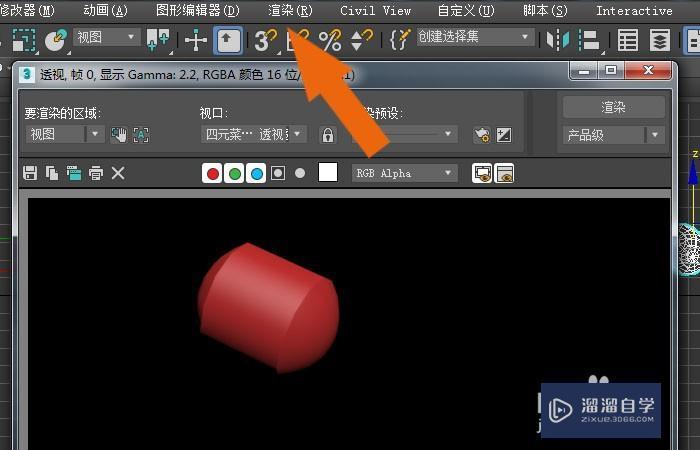The width and height of the screenshot is (700, 450).
Task: Toggle the red channel button
Action: pos(212,173)
